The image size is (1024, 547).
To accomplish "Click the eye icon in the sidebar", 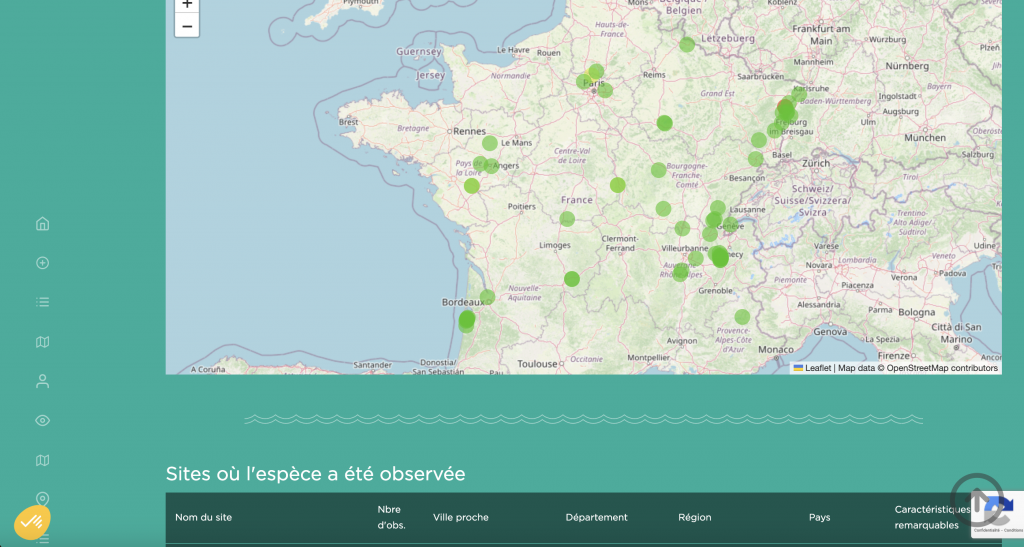I will [x=42, y=421].
